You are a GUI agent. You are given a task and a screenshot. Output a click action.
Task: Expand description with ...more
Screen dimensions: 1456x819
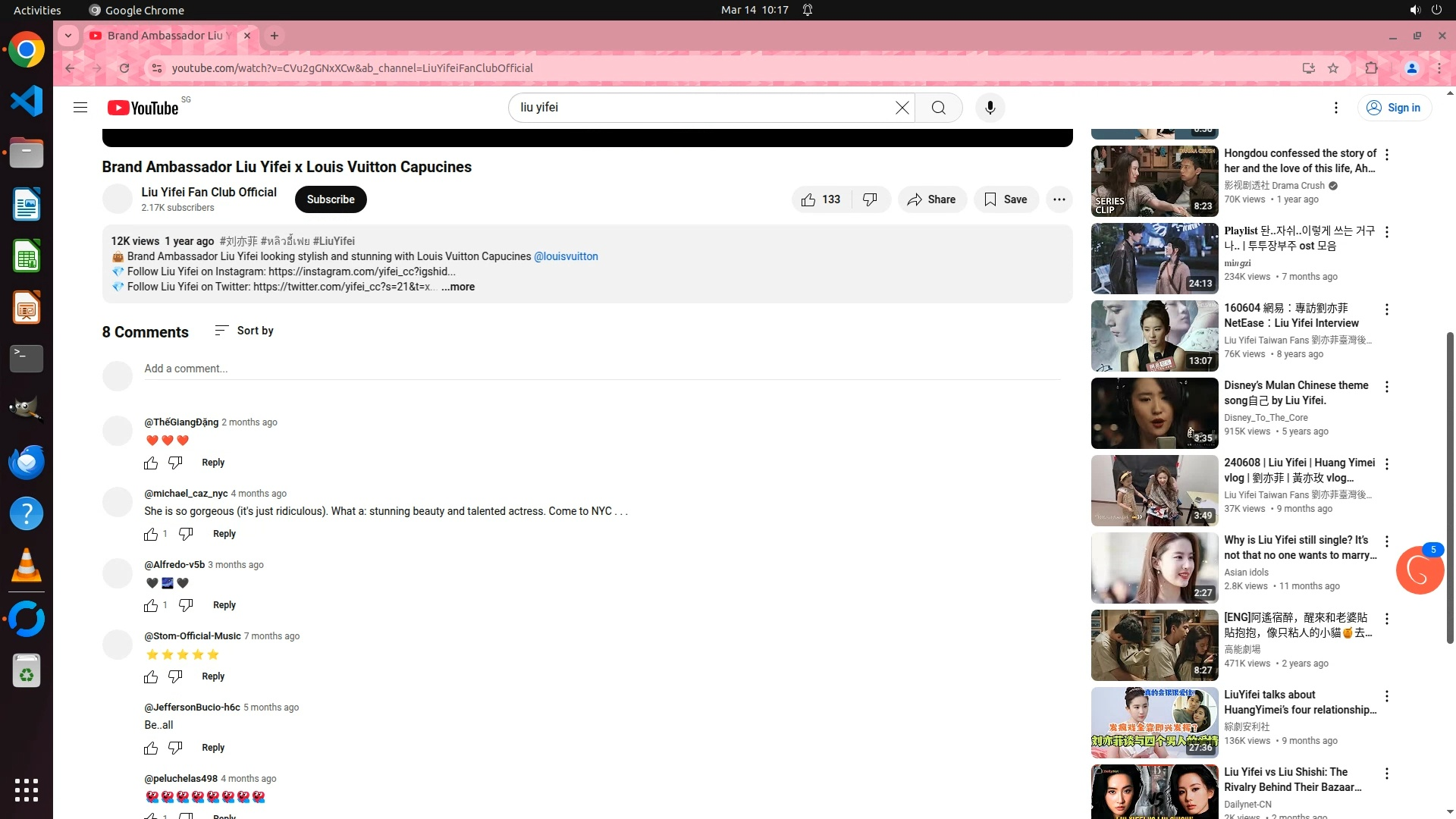pyautogui.click(x=458, y=287)
